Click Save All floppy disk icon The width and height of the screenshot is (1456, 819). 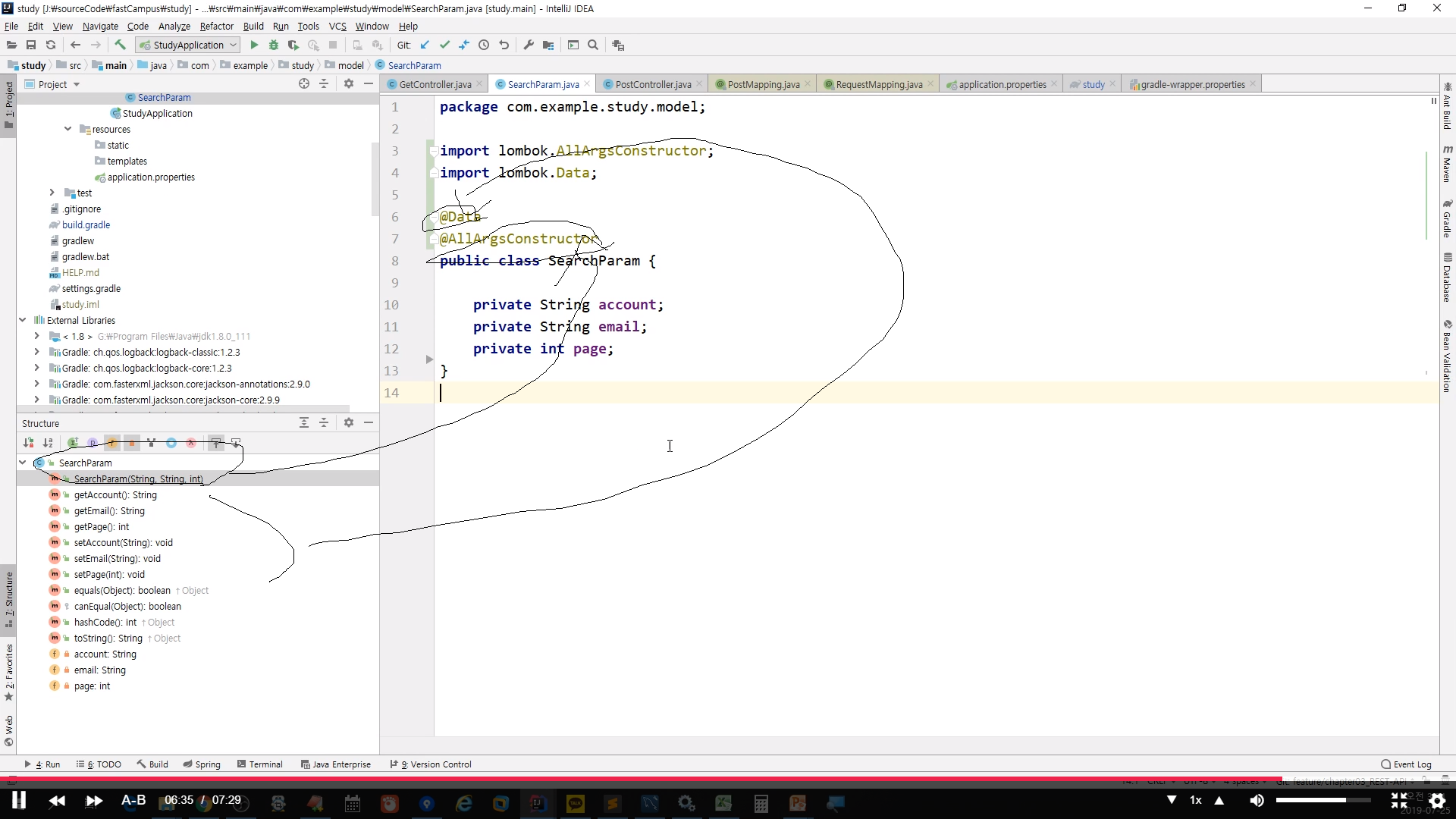(x=31, y=45)
